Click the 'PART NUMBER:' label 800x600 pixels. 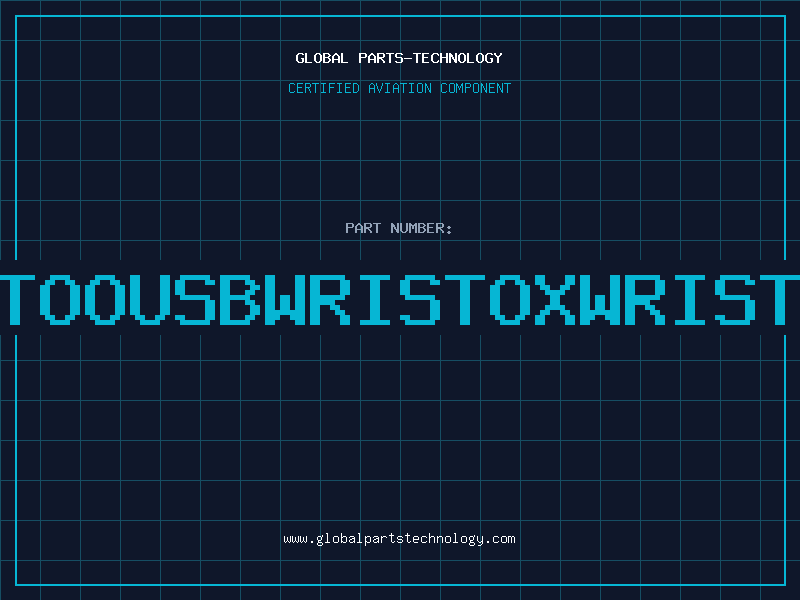(x=399, y=228)
